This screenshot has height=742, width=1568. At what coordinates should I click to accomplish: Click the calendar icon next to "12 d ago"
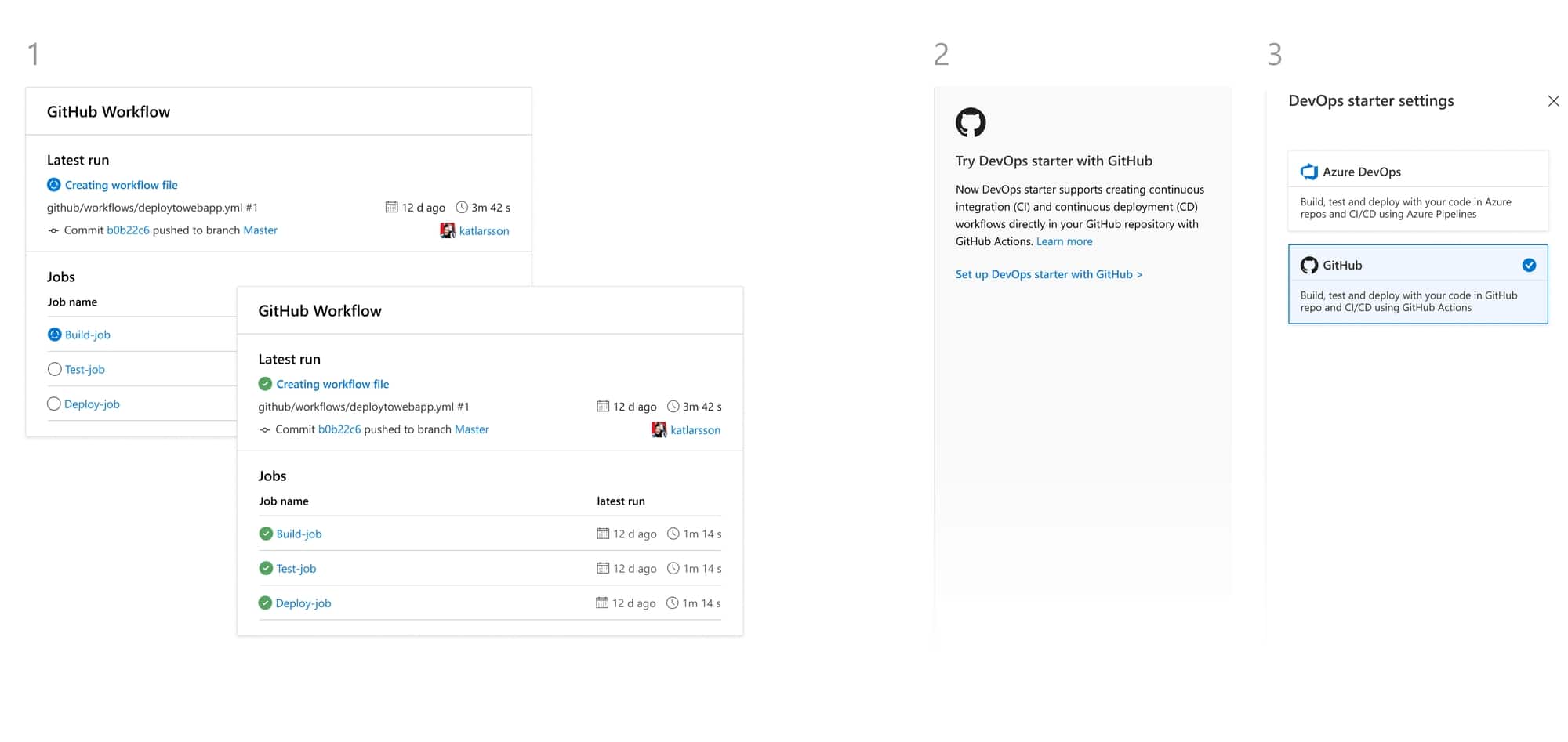point(391,207)
